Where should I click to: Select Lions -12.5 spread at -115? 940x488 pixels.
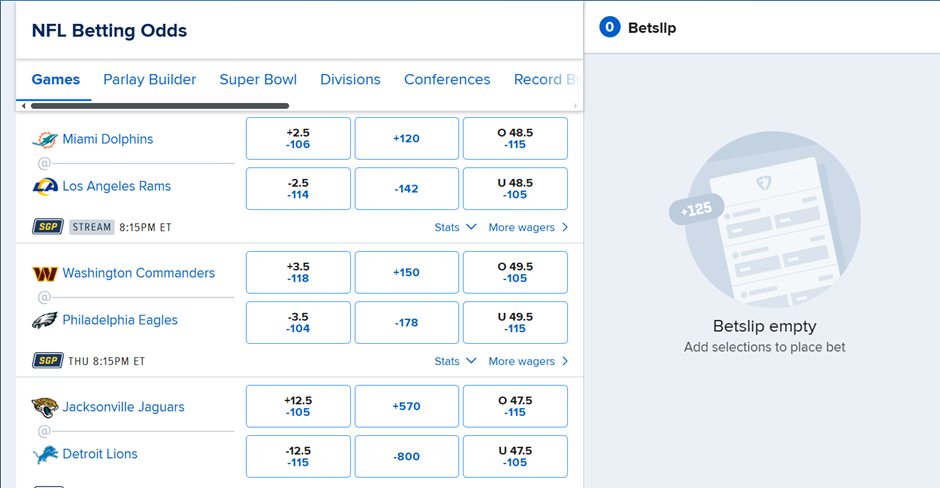(298, 457)
